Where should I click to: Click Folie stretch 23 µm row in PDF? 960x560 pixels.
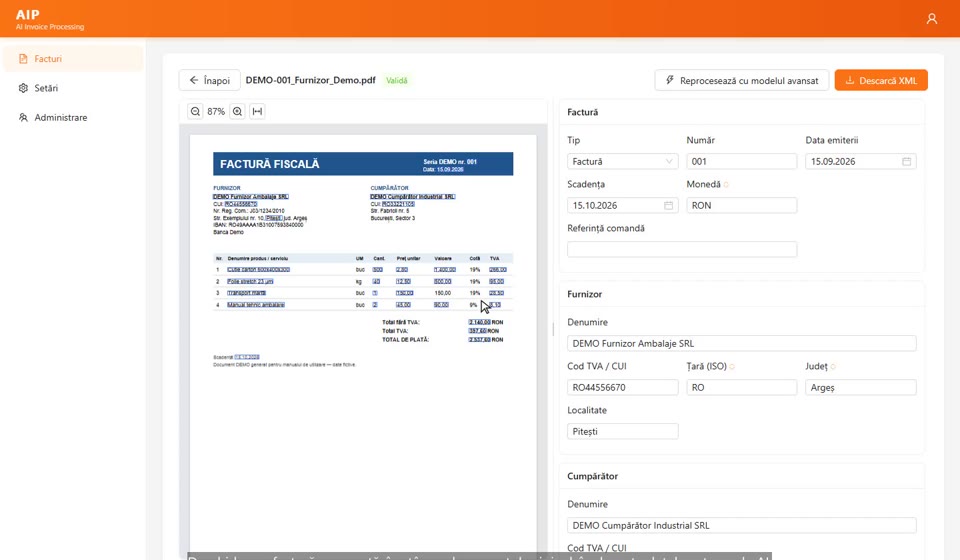[x=363, y=282]
